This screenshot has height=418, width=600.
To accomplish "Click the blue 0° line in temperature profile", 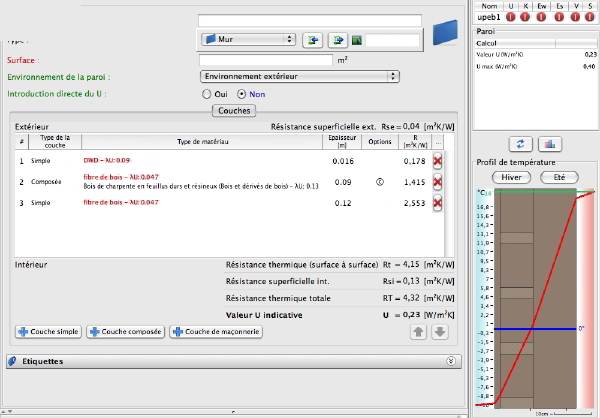I will tap(535, 329).
